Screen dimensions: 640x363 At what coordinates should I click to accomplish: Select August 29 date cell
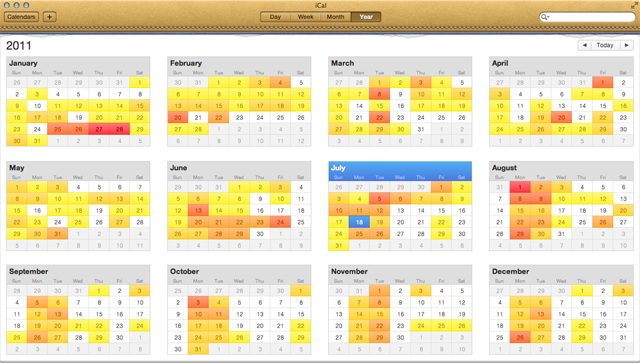[x=520, y=234]
